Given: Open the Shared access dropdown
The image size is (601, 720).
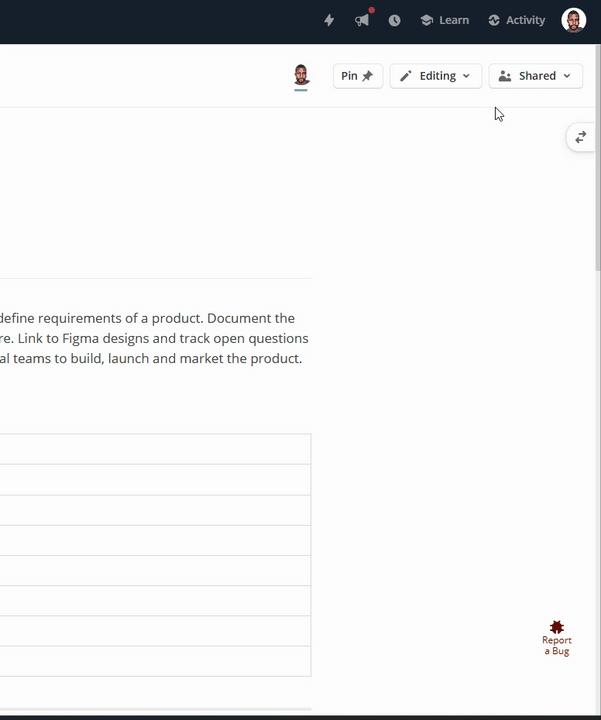Looking at the screenshot, I should [536, 76].
